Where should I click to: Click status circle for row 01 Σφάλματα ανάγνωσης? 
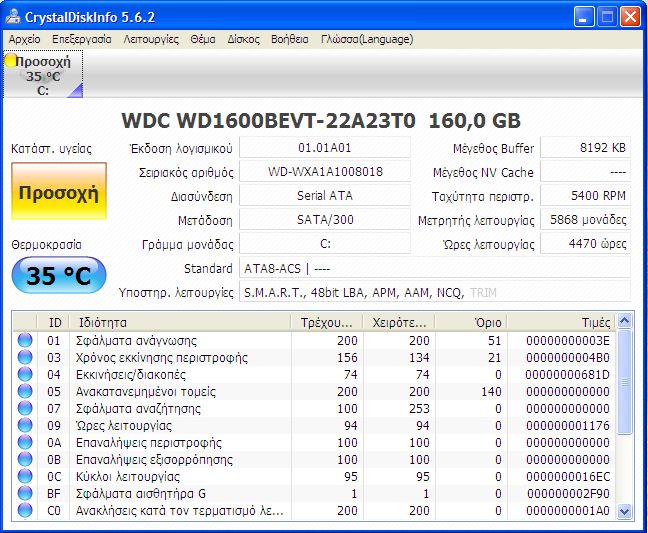[25, 340]
